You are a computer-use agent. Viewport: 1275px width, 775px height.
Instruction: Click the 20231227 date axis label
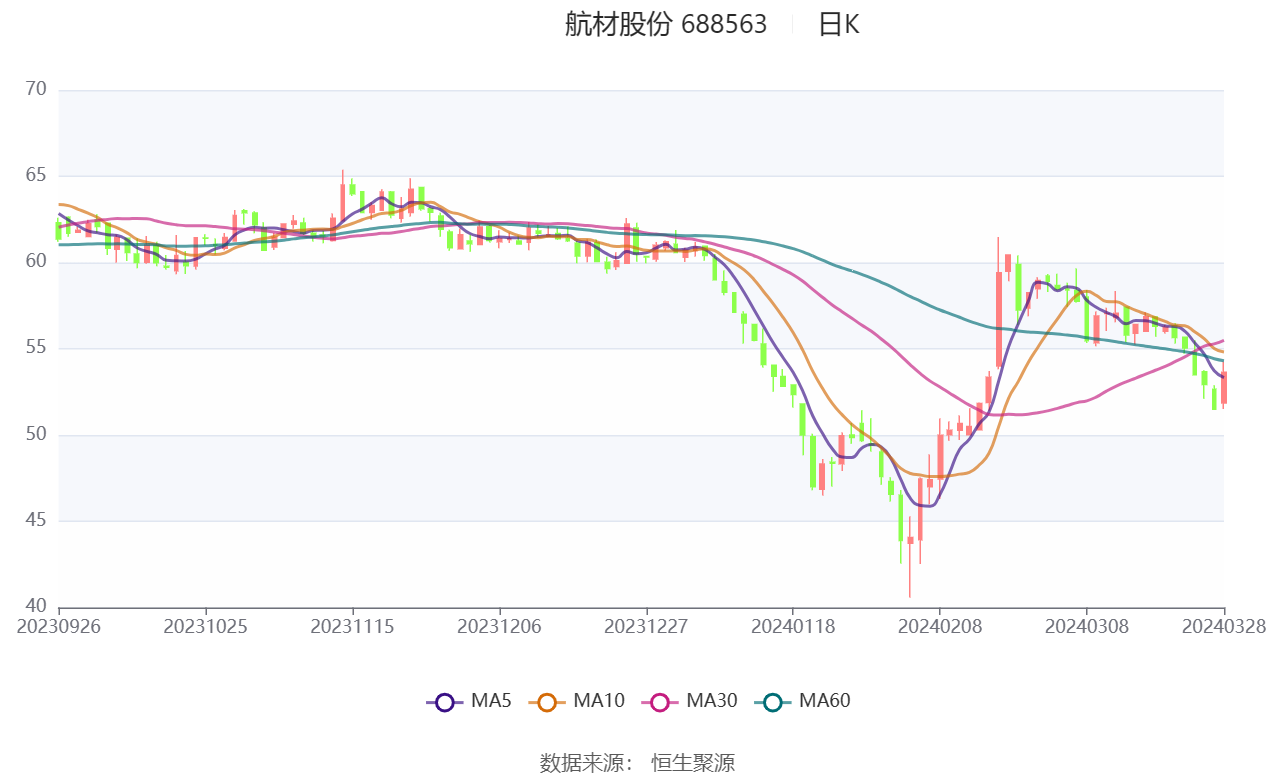tap(646, 626)
